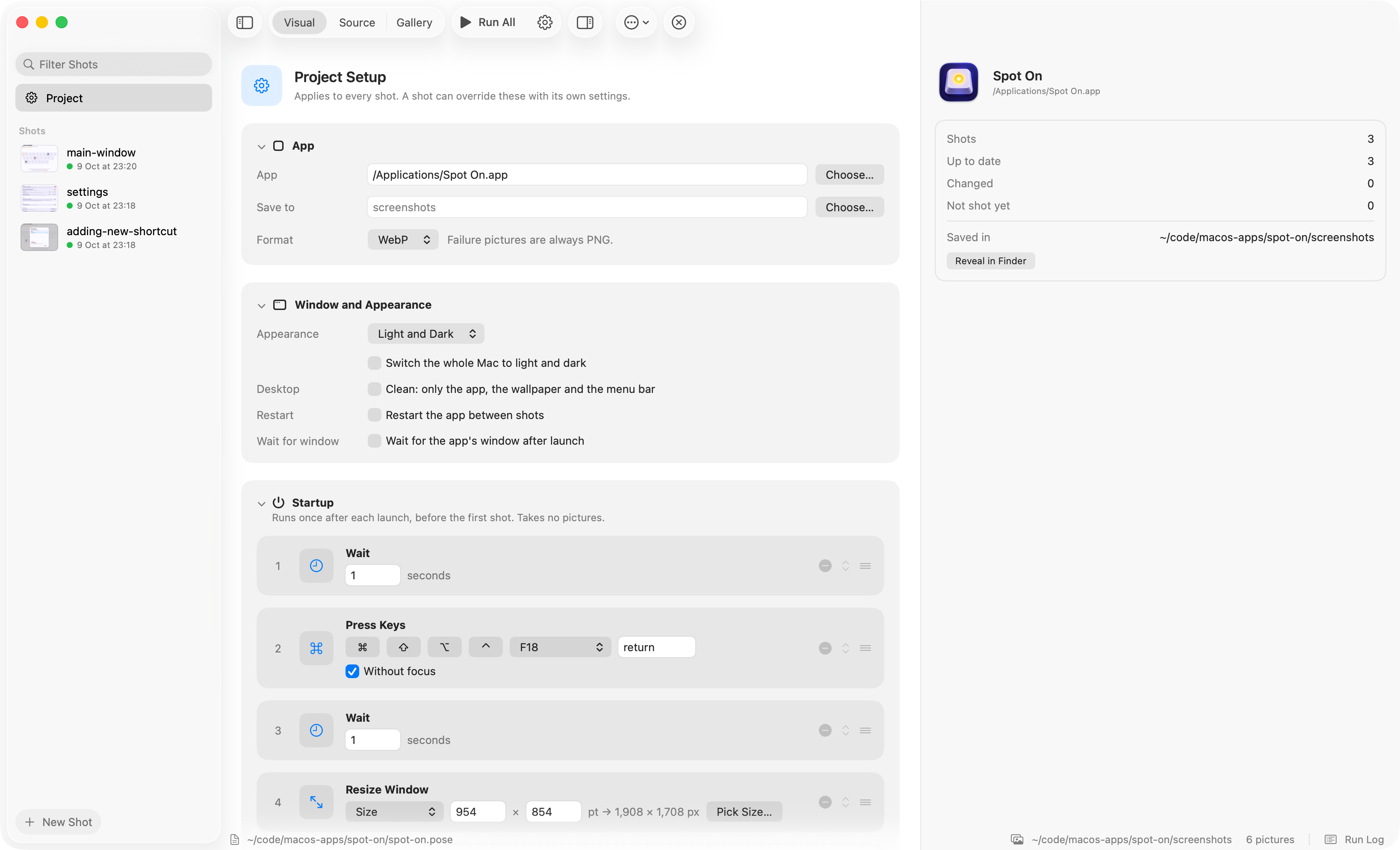Remove step 2 Press Keys with minus
Viewport: 1400px width, 850px height.
pyautogui.click(x=825, y=648)
